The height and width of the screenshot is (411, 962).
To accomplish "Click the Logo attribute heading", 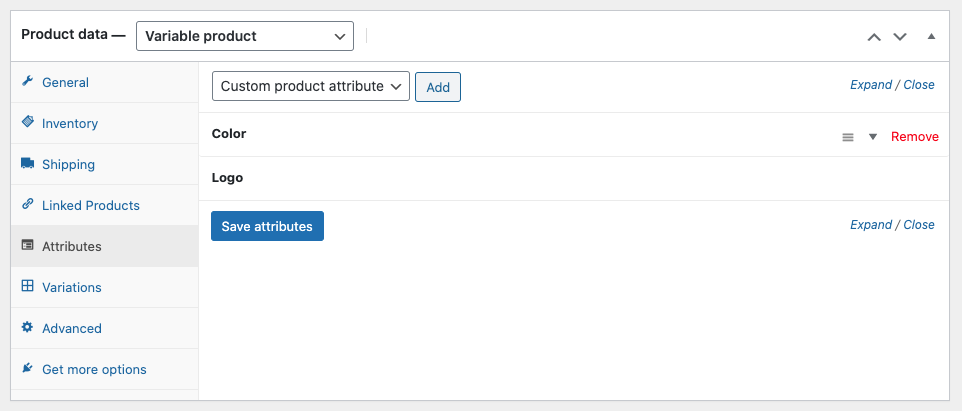I will pos(228,178).
